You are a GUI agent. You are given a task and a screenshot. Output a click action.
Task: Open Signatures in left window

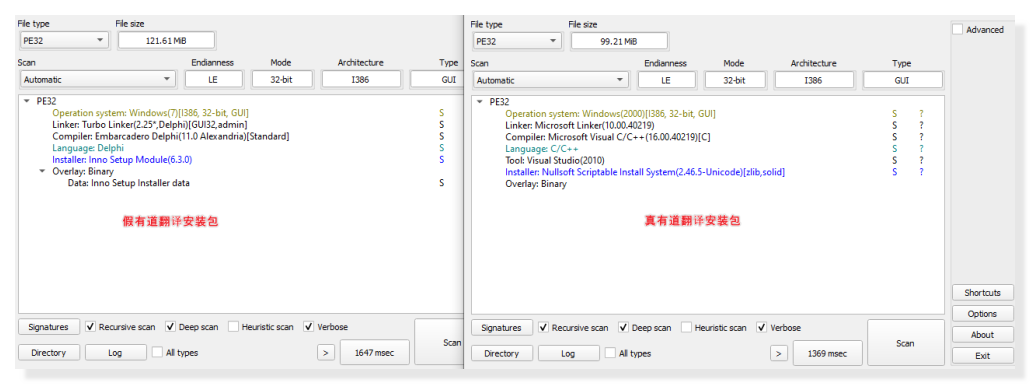49,326
